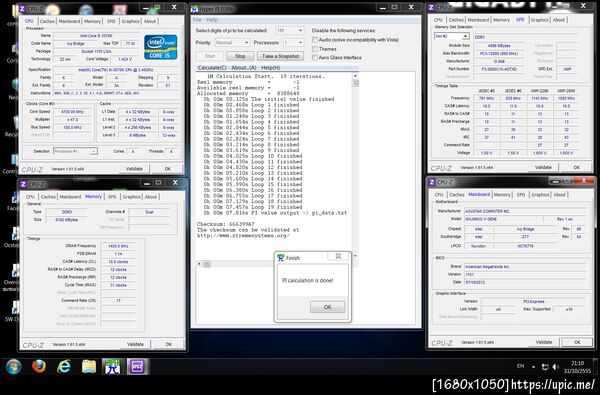Select the Calculate(C) tab in Hyper PI
The width and height of the screenshot is (600, 395).
pos(212,68)
